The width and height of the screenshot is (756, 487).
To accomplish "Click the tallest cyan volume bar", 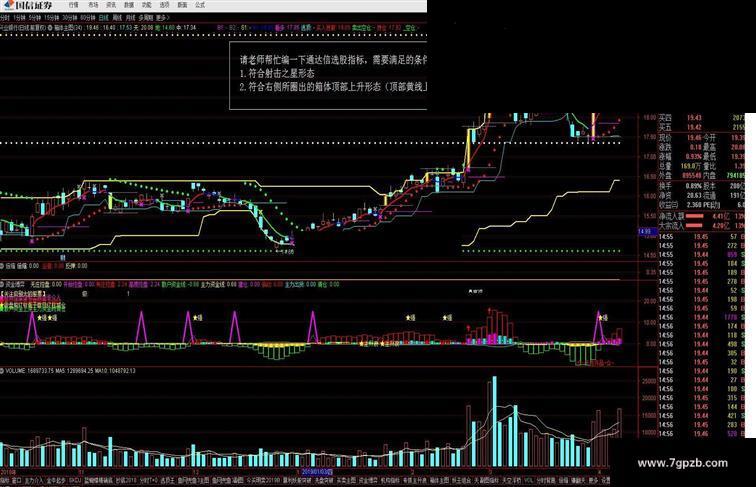I will pos(494,421).
